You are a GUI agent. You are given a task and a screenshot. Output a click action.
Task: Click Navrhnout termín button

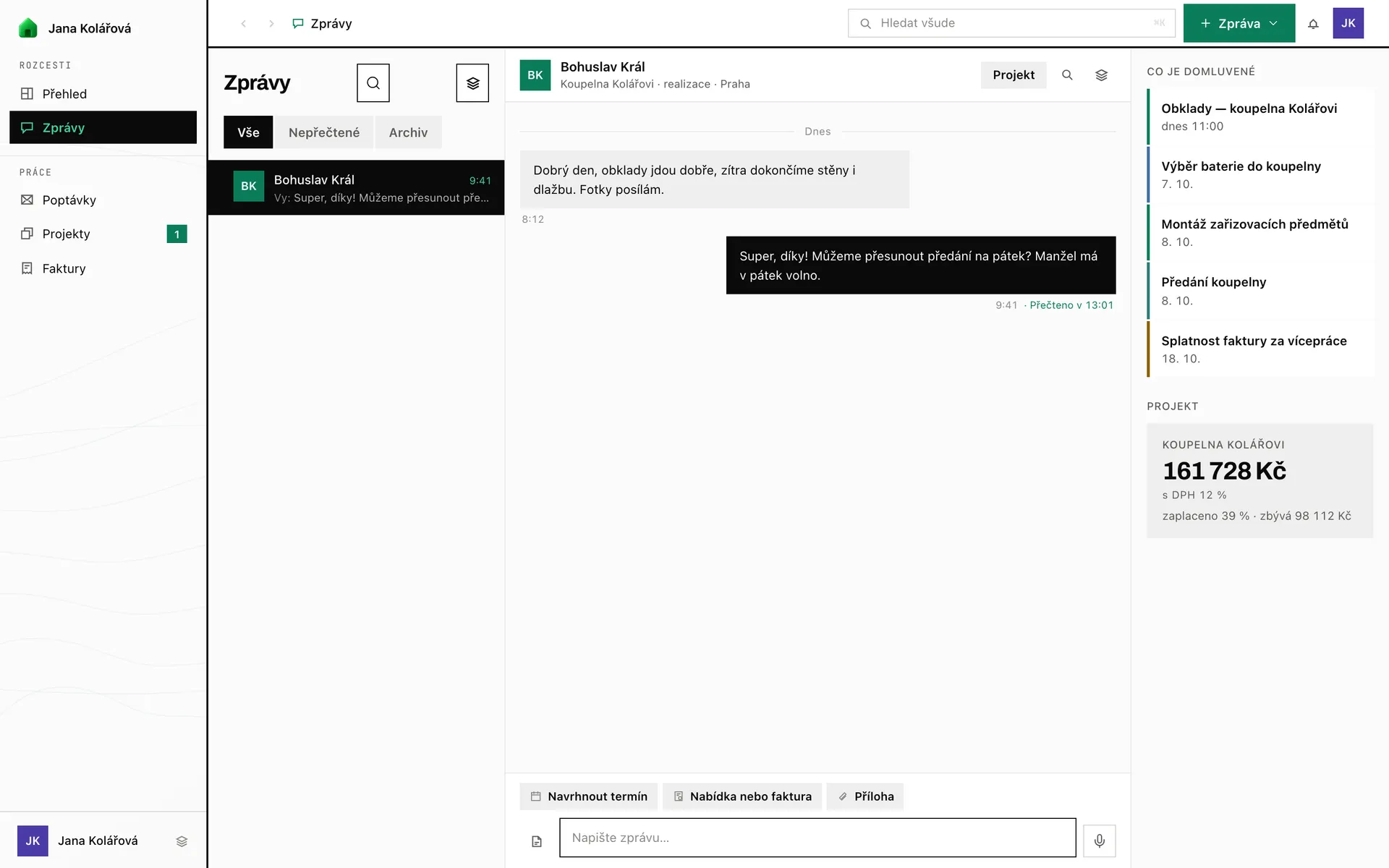point(588,796)
